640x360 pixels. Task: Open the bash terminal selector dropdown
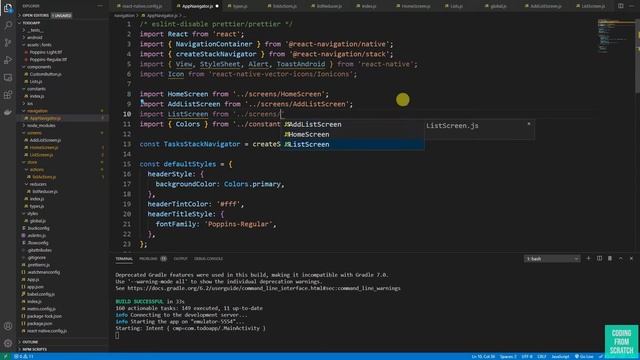(552, 259)
